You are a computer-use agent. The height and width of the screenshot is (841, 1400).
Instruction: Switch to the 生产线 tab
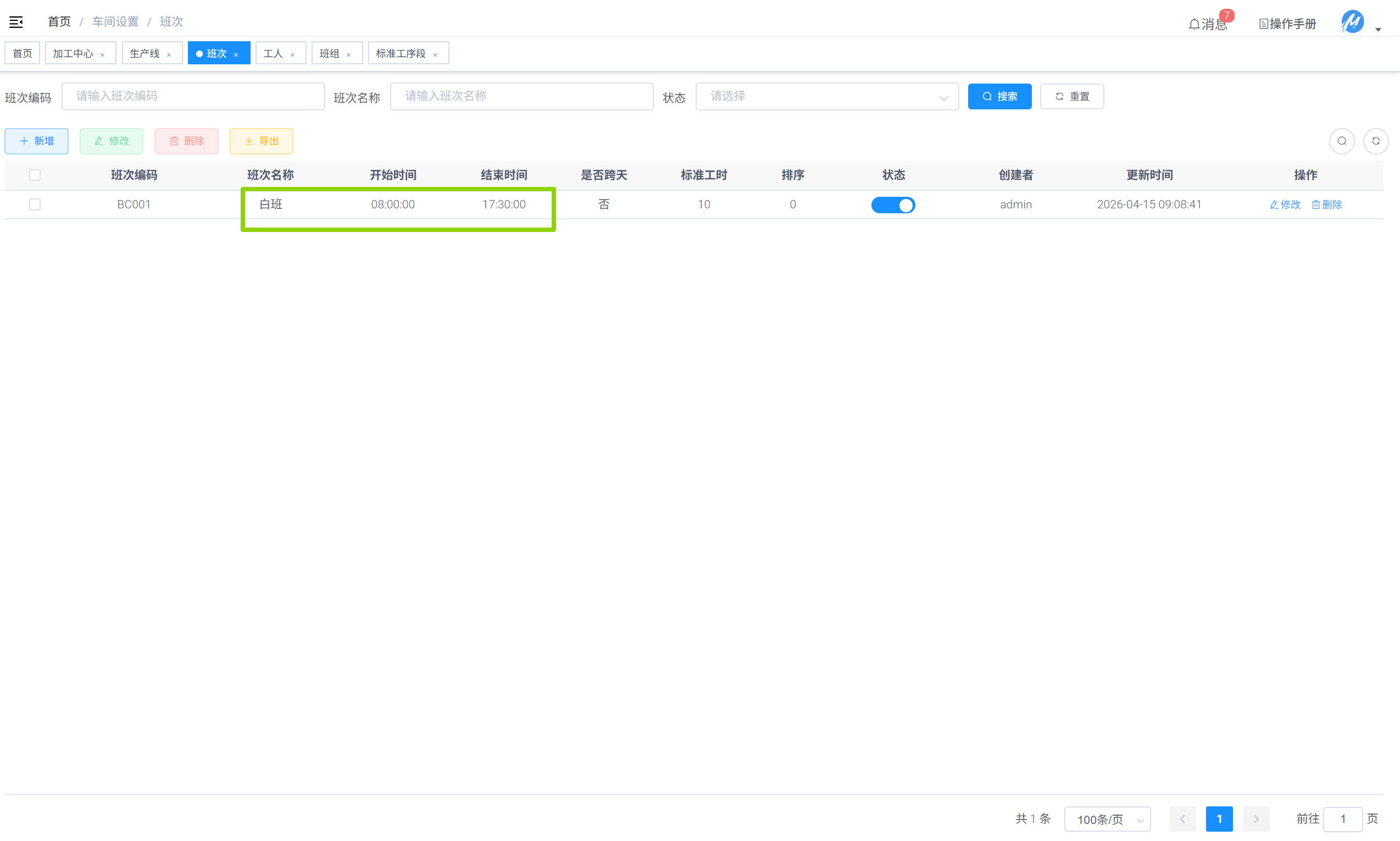click(145, 53)
